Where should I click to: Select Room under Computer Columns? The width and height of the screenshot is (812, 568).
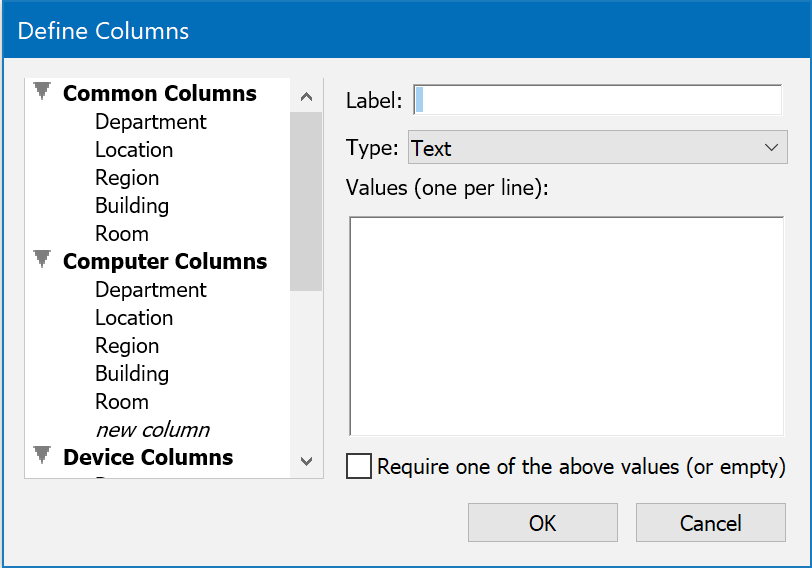coord(122,402)
